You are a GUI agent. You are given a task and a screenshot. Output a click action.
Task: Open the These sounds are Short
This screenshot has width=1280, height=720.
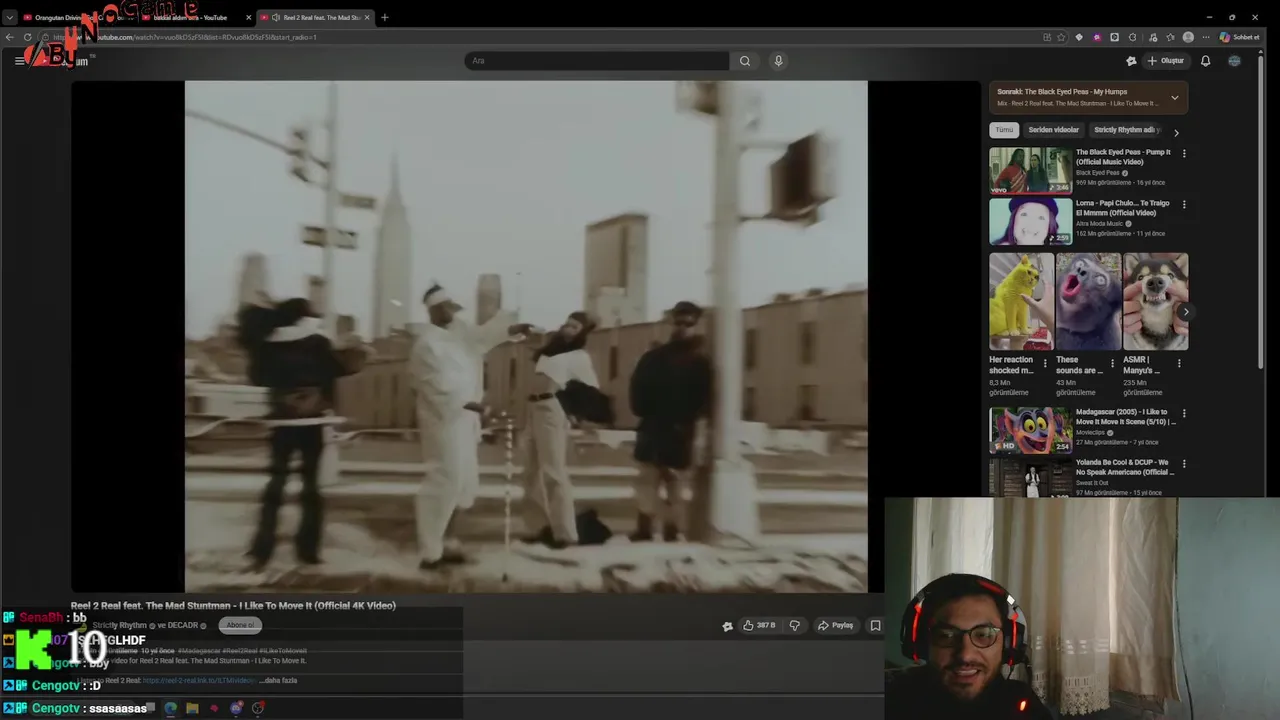1088,301
